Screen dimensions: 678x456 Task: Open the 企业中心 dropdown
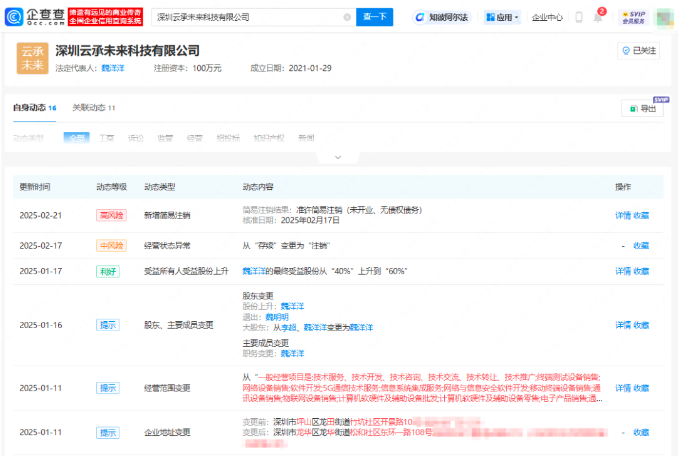[547, 17]
